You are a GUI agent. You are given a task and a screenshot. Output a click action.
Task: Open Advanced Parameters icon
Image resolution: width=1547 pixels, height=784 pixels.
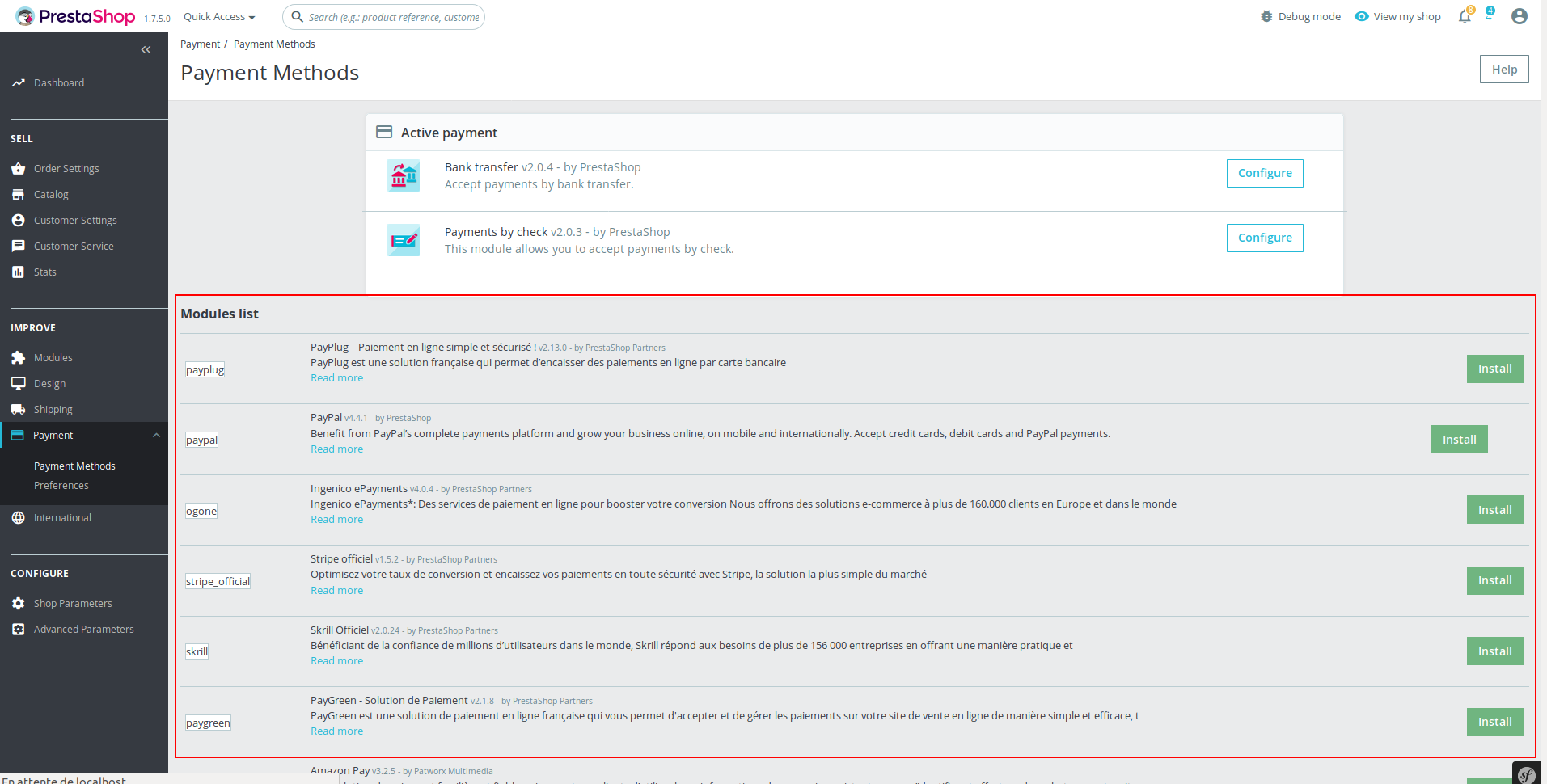coord(18,630)
